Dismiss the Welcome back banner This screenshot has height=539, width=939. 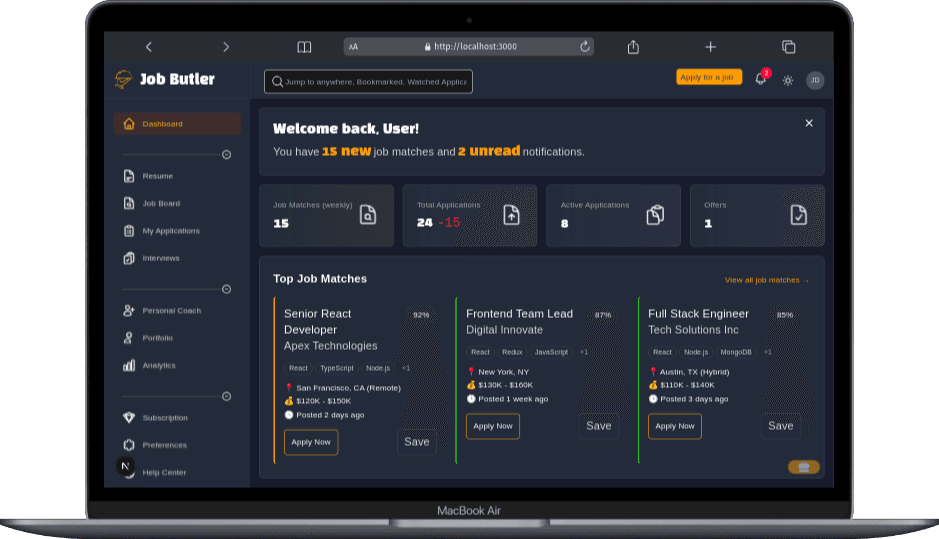(809, 123)
